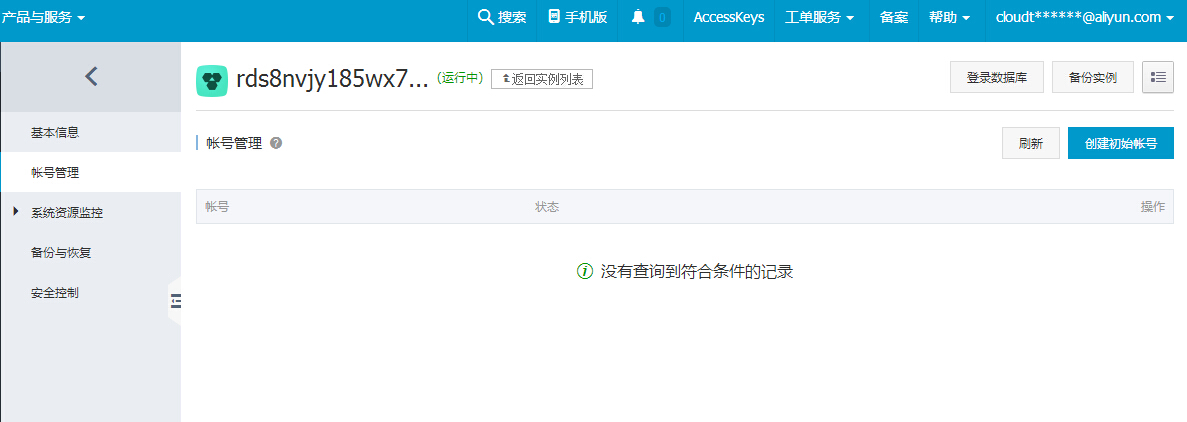Click the notification bell icon
The height and width of the screenshot is (422, 1187).
click(638, 17)
